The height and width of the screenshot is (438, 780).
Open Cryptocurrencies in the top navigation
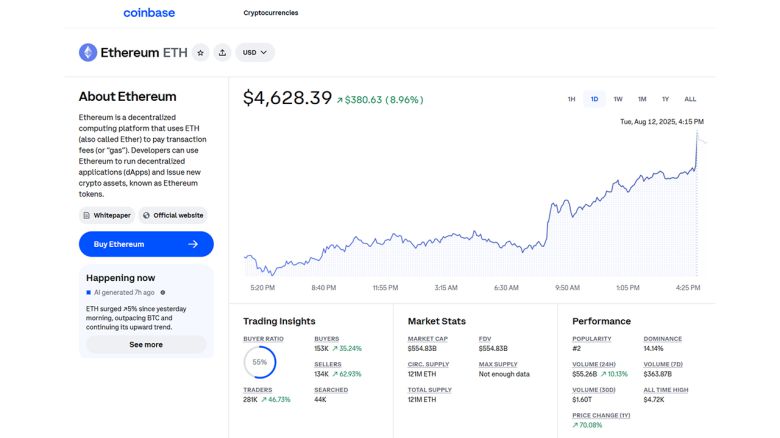tap(270, 13)
